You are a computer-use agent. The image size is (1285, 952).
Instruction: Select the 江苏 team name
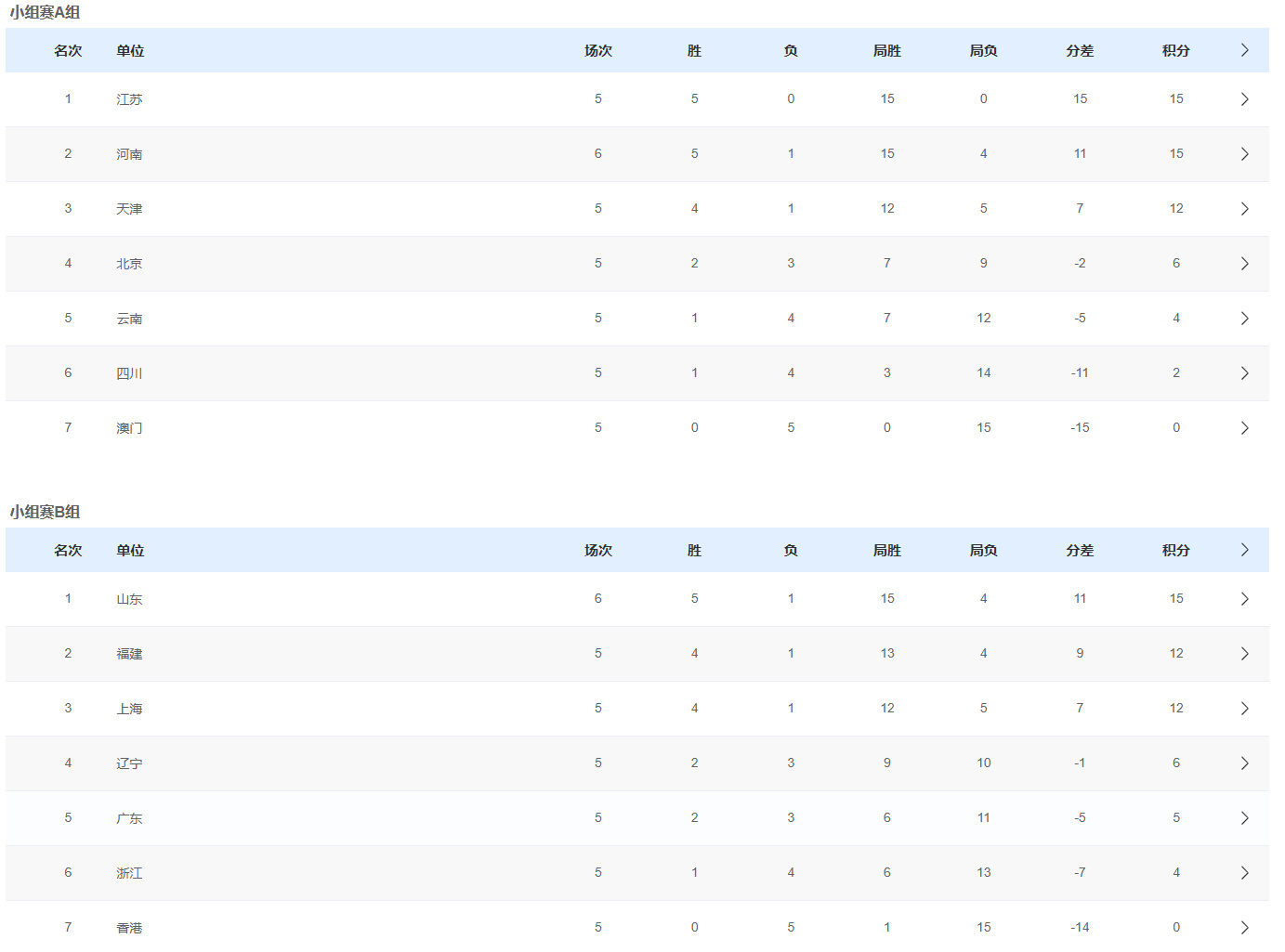(x=129, y=99)
